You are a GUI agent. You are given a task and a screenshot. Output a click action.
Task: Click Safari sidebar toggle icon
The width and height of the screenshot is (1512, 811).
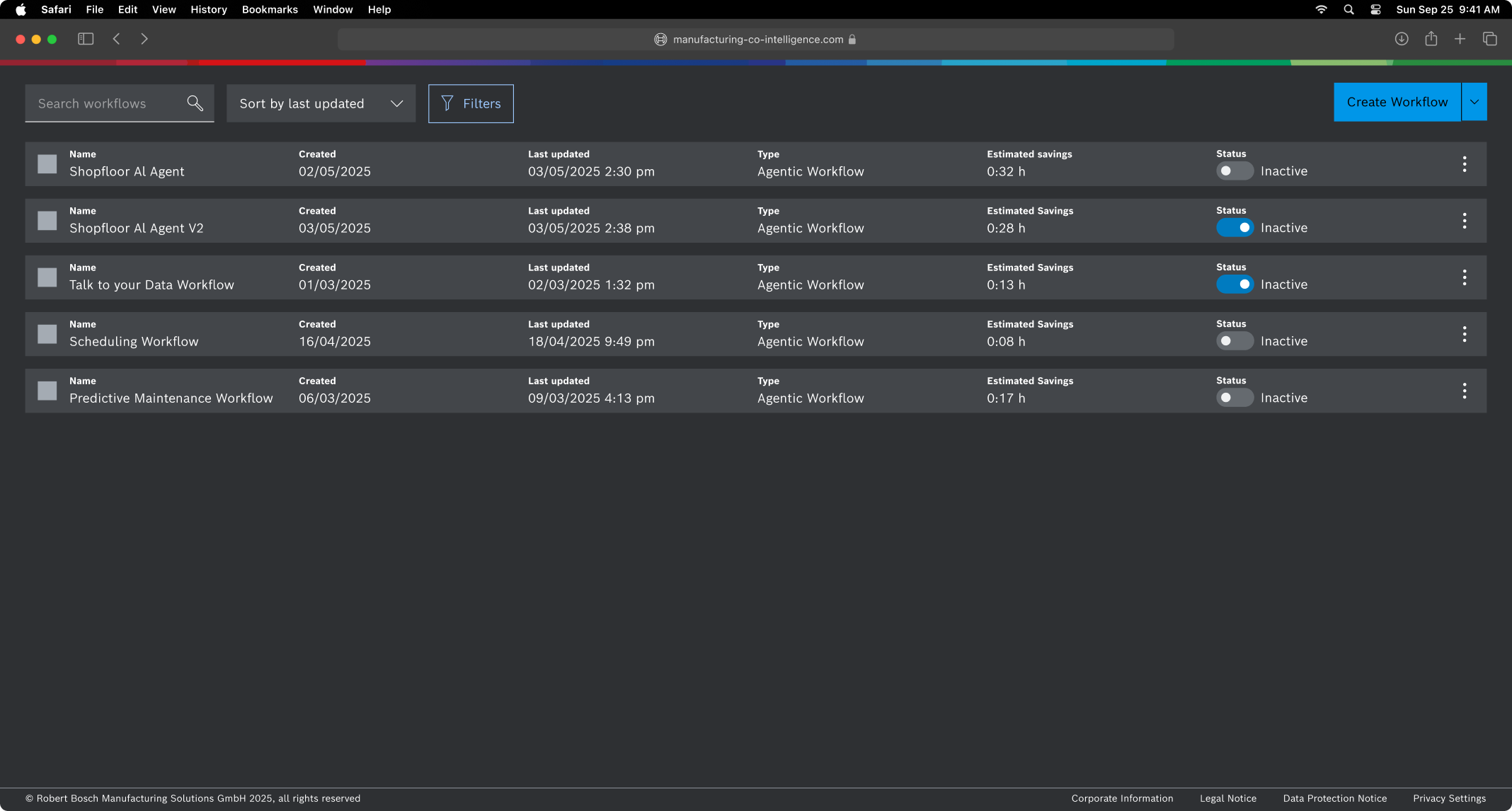pyautogui.click(x=86, y=39)
